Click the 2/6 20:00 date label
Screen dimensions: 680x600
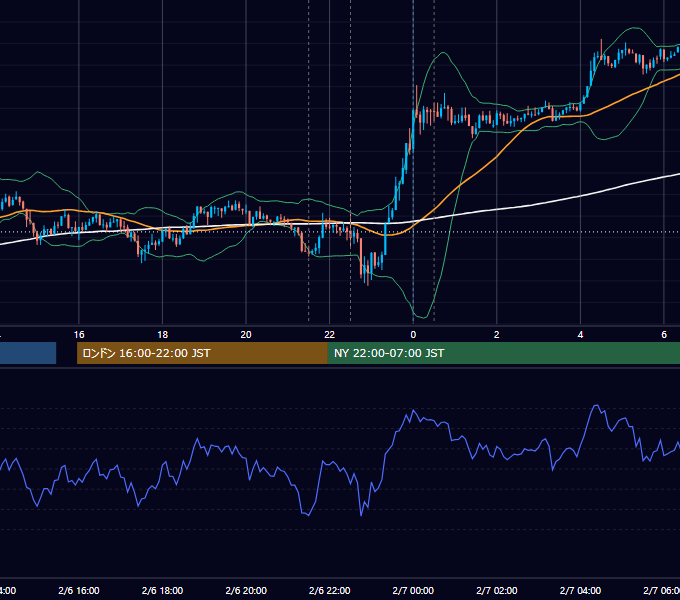pos(246,590)
